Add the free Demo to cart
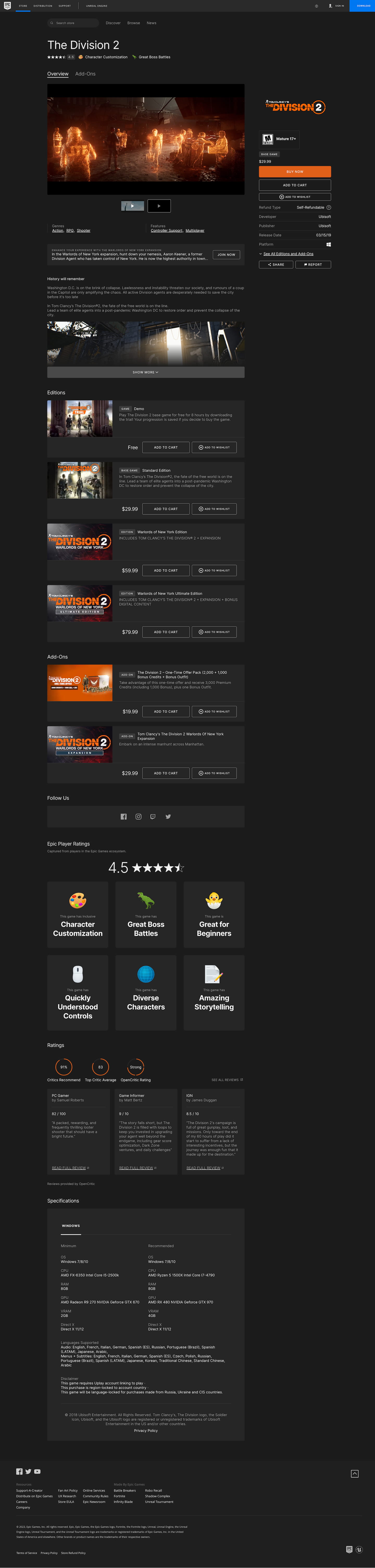 click(166, 447)
